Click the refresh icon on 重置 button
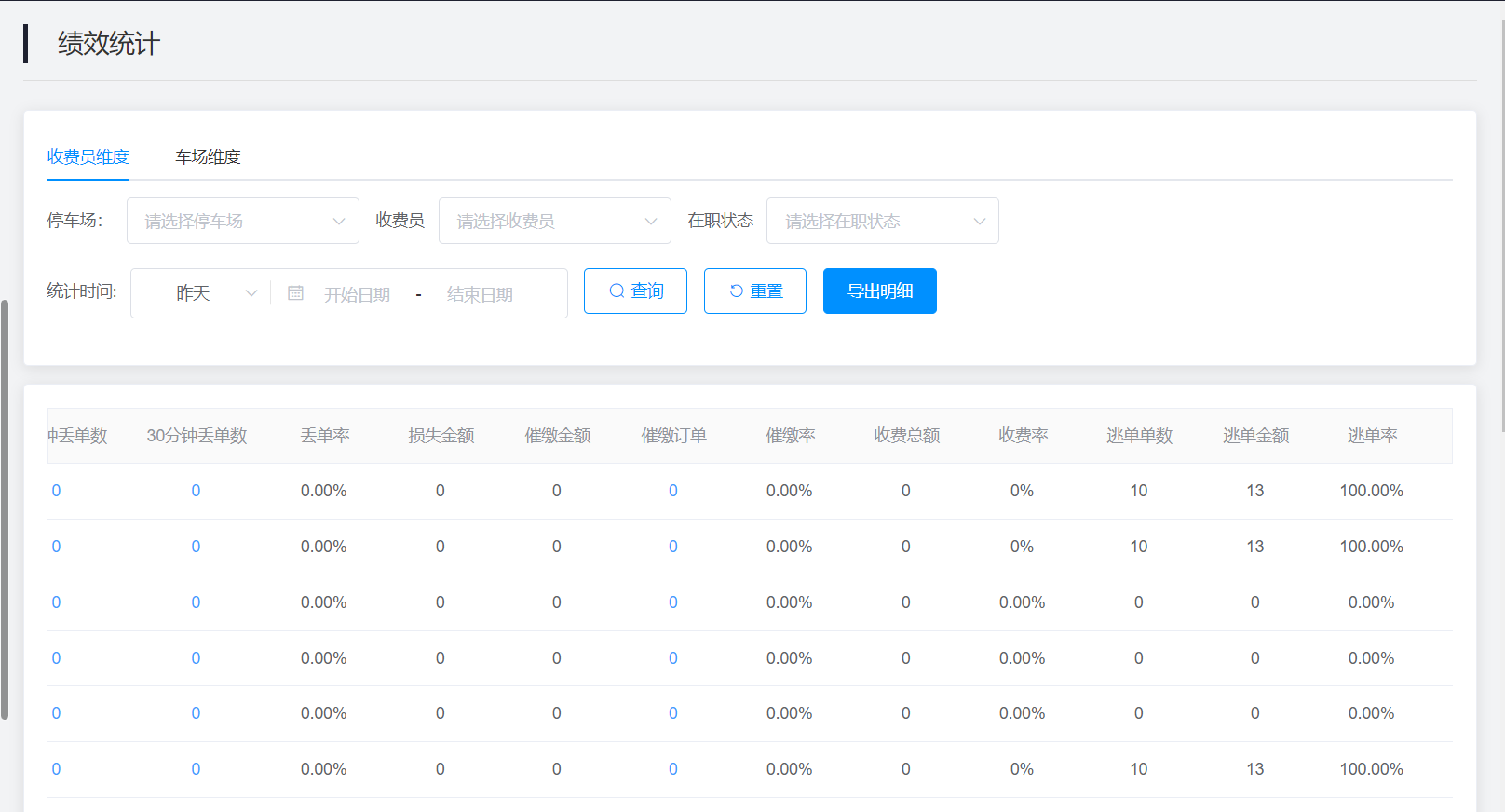 (736, 291)
